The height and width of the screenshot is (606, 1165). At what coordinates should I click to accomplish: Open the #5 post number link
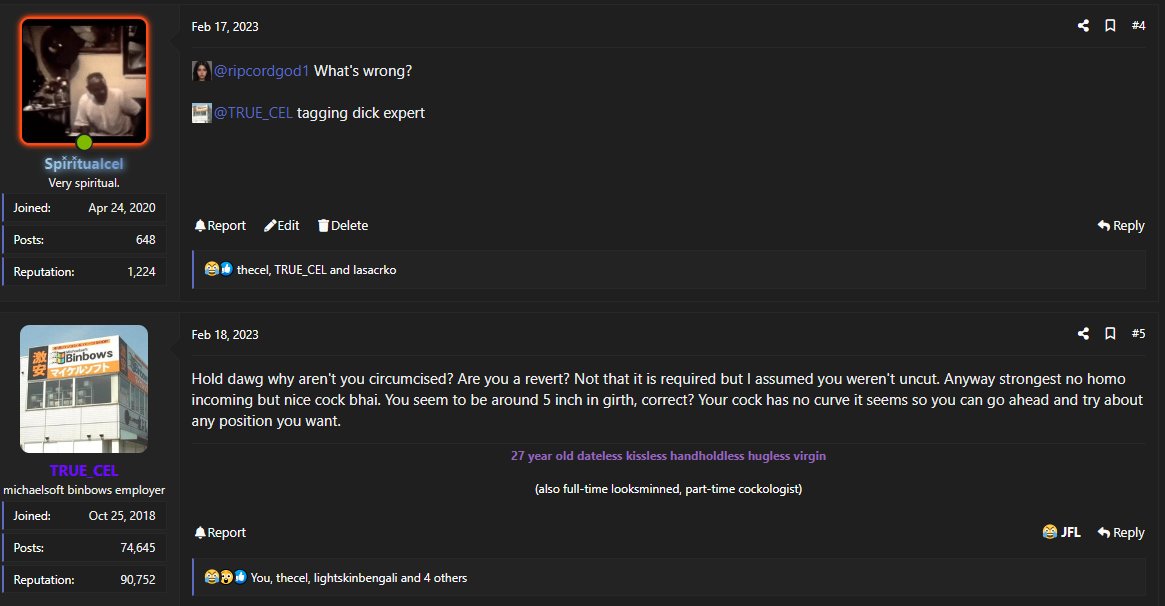[1138, 333]
